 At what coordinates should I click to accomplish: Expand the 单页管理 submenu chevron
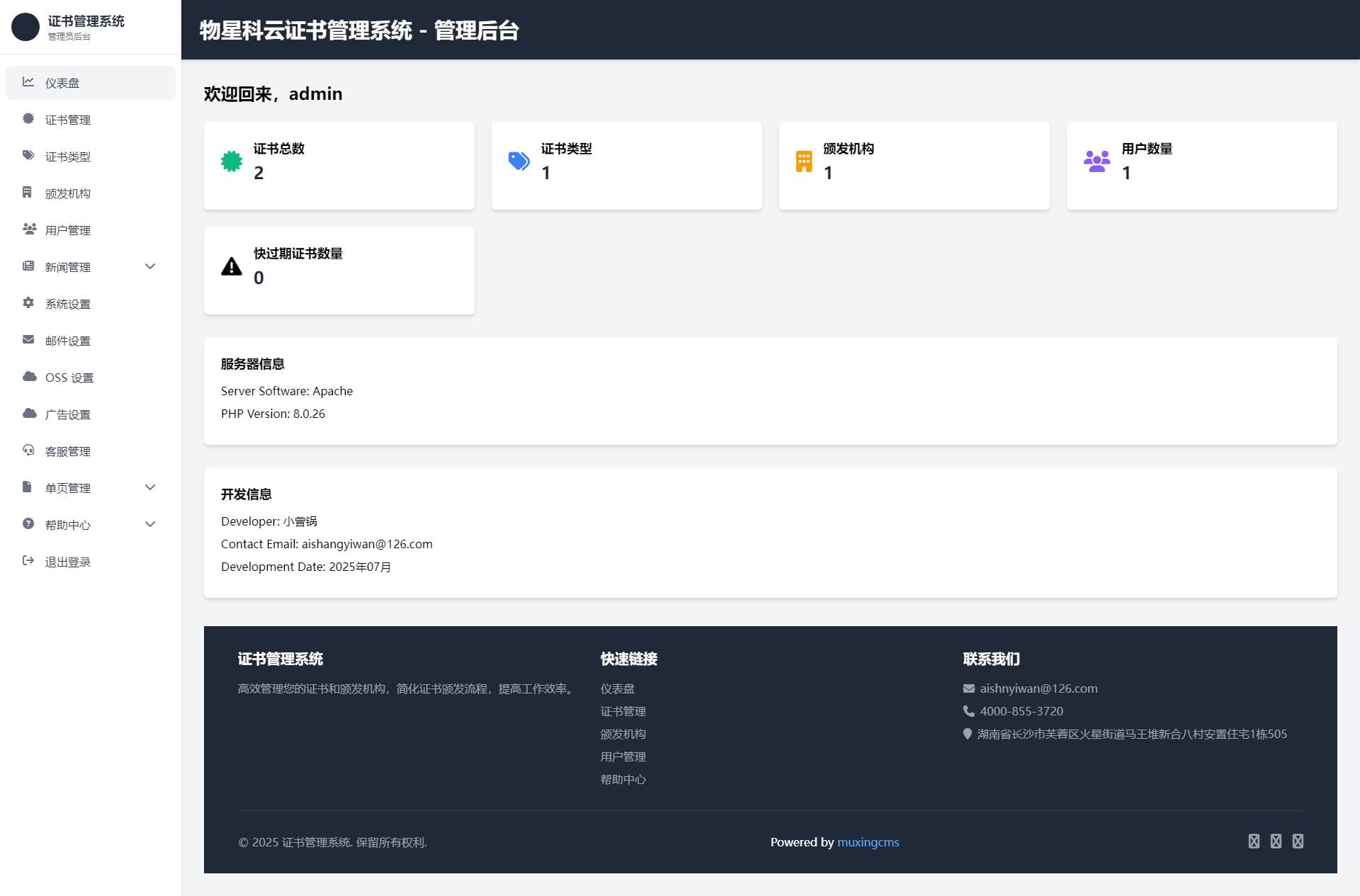point(150,487)
